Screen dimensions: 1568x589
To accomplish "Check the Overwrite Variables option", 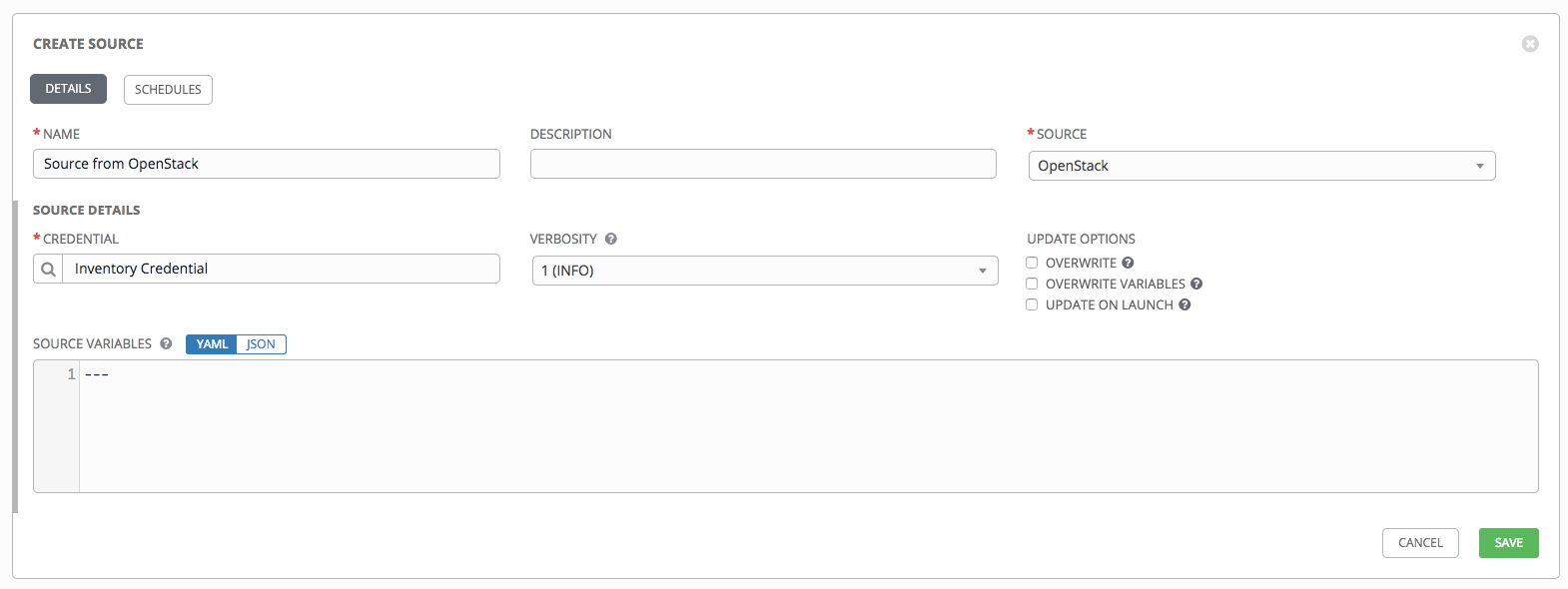I will (x=1032, y=284).
